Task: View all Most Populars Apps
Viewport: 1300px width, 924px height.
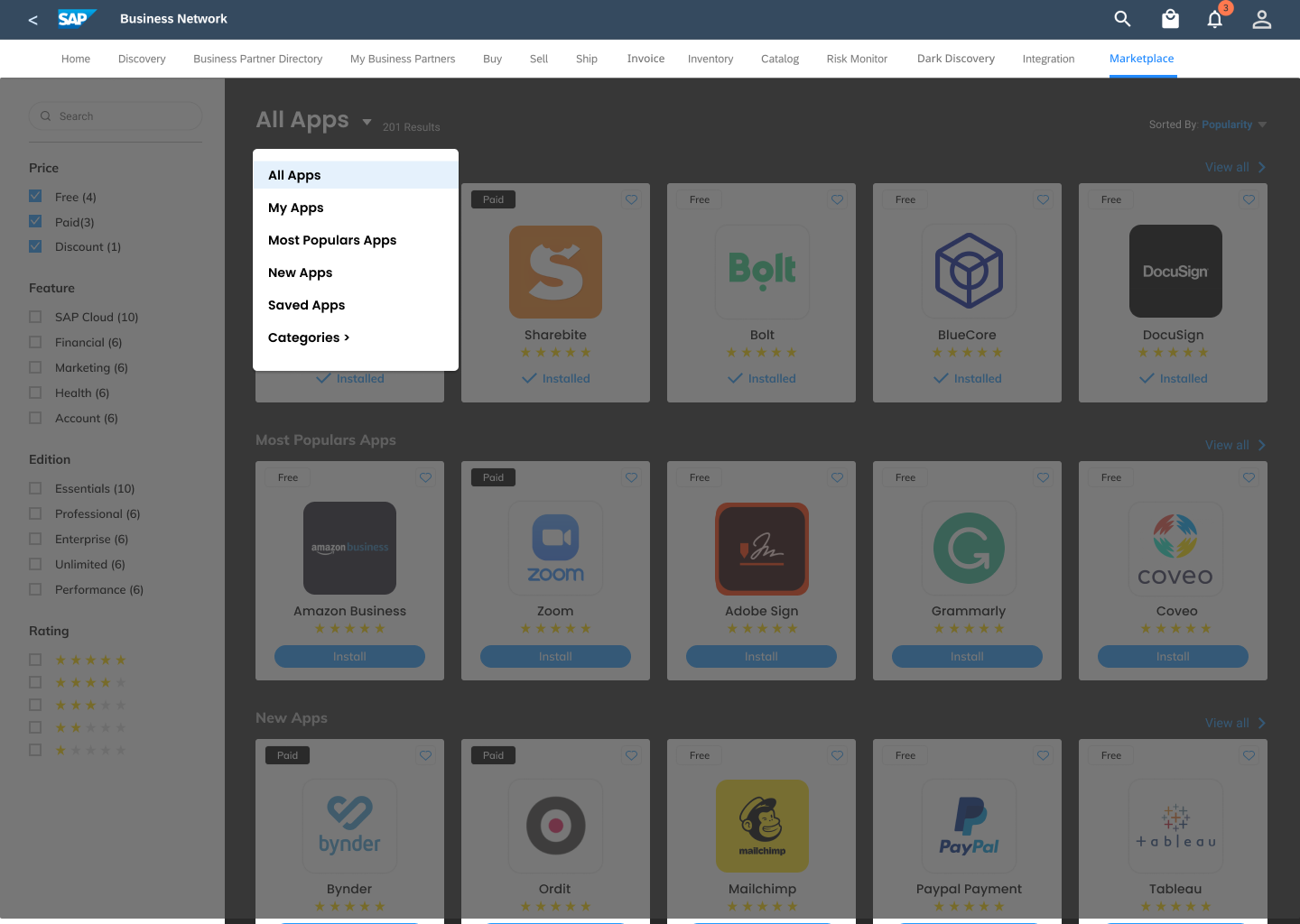Action: [1235, 445]
